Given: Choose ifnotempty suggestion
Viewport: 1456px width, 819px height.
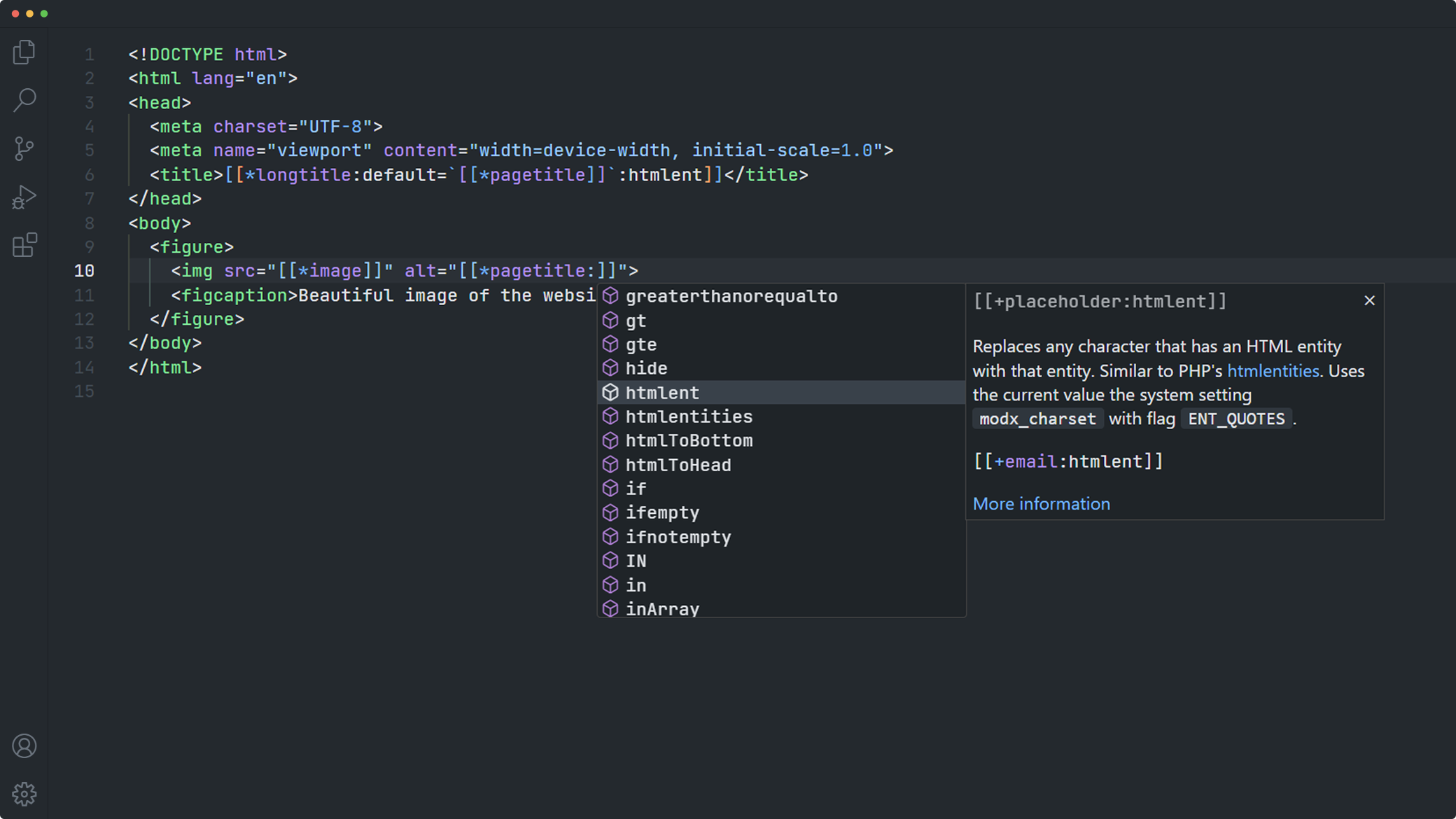Looking at the screenshot, I should pos(678,537).
